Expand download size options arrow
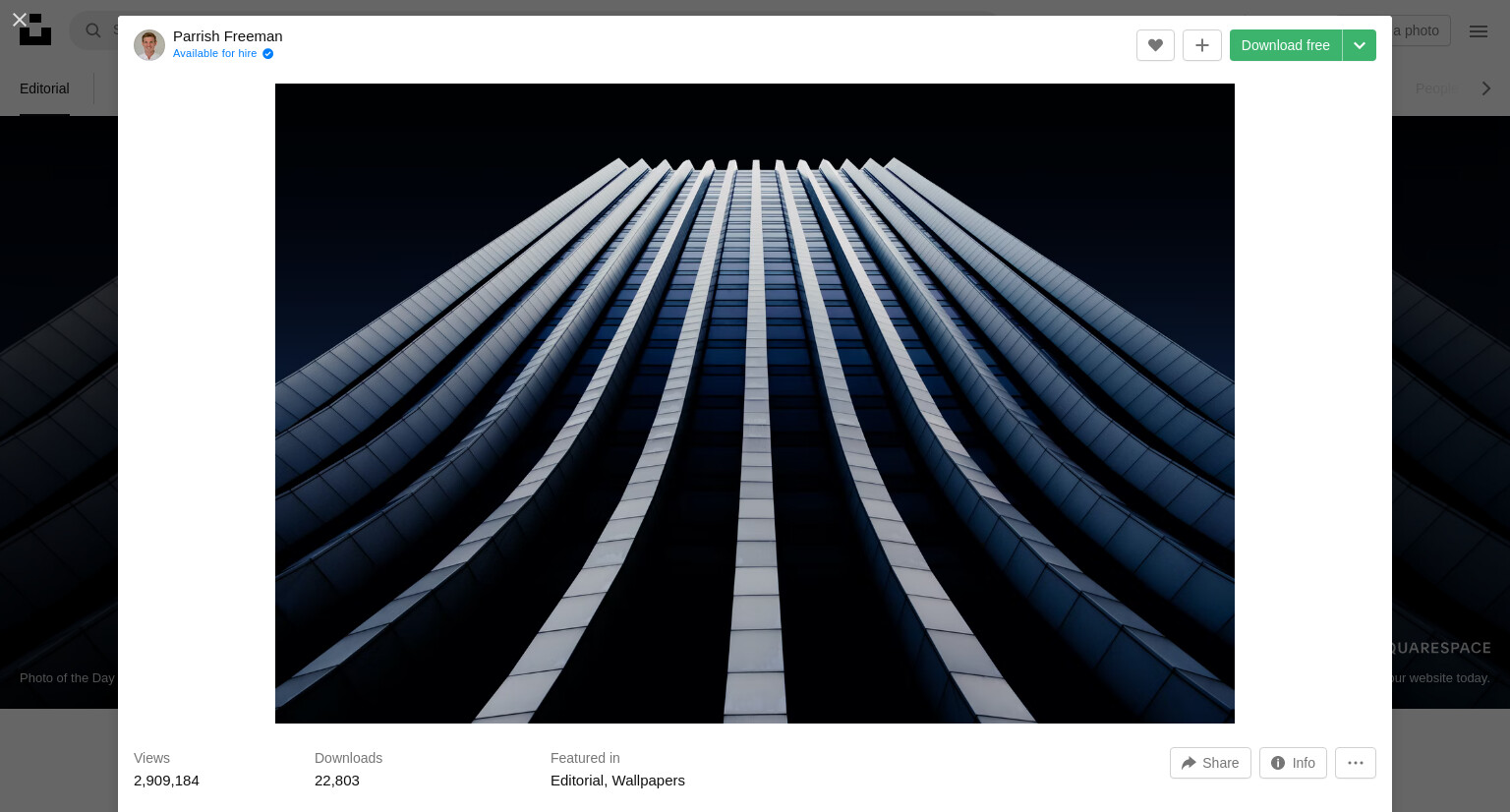This screenshot has width=1510, height=812. coord(1360,45)
